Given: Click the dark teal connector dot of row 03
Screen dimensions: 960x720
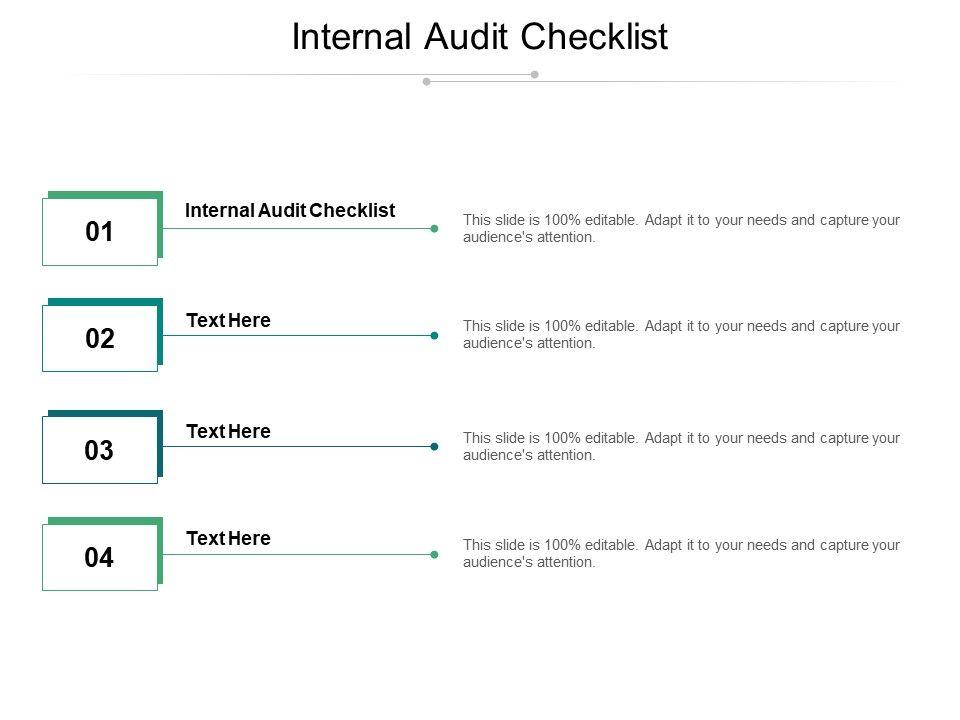Looking at the screenshot, I should pyautogui.click(x=434, y=446).
